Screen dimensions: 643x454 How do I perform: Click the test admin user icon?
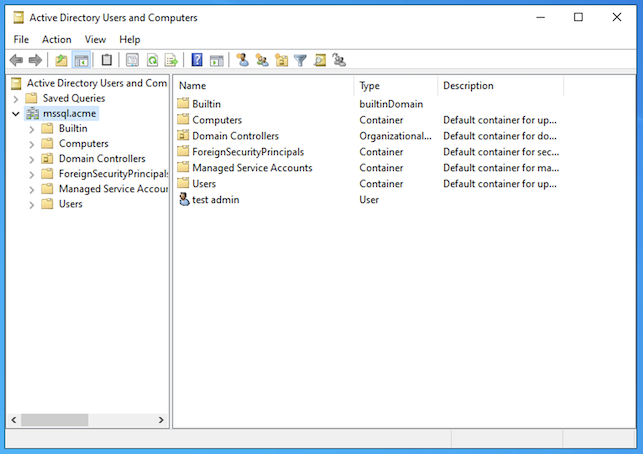(184, 199)
